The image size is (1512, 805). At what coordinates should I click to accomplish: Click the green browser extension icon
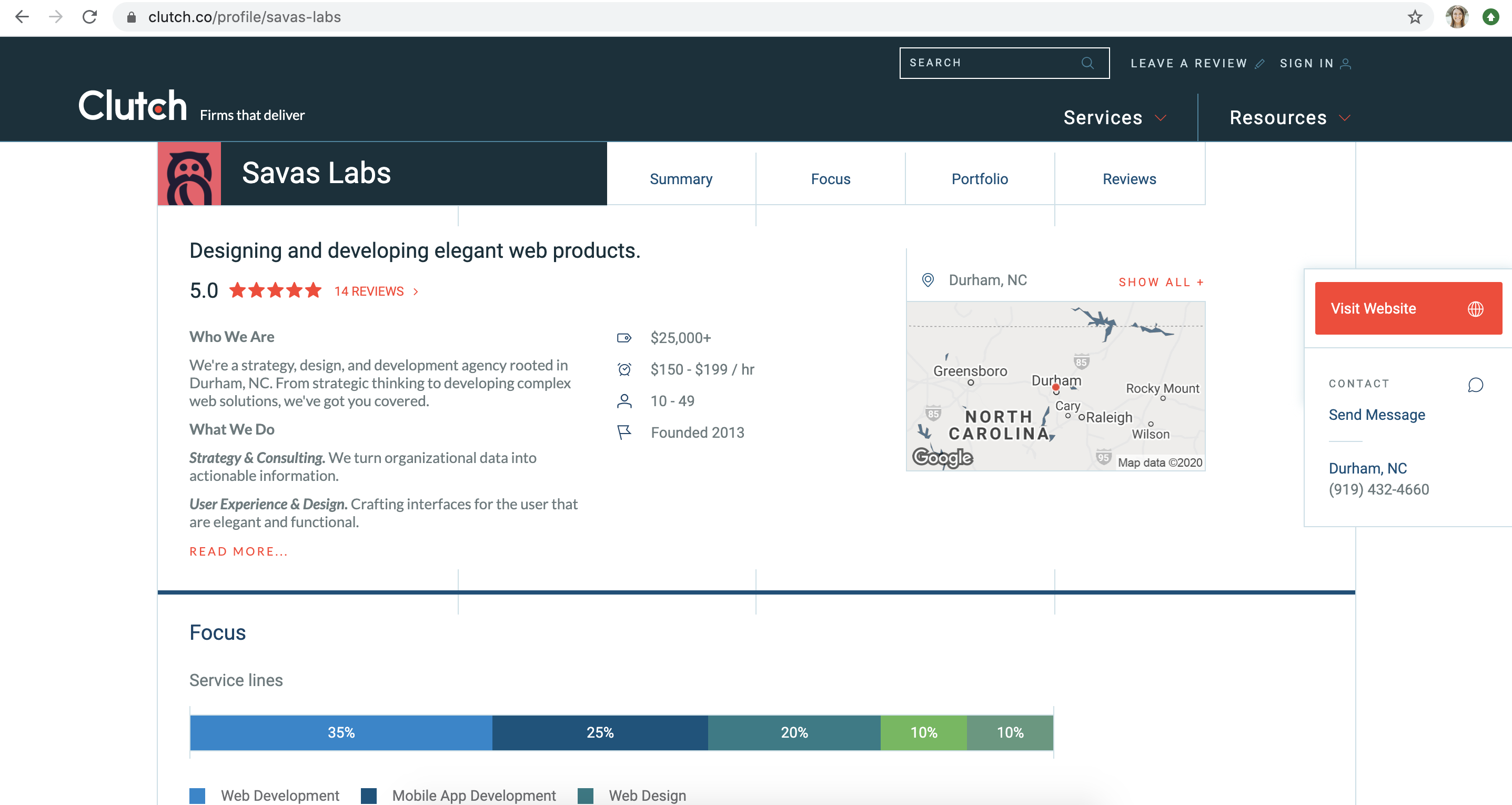[1491, 17]
